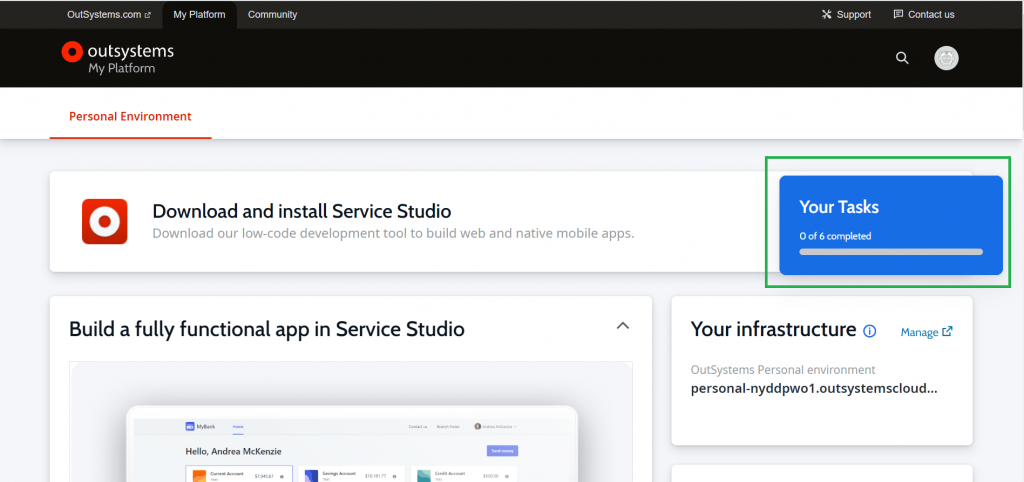Click the 'Download our low-code development tool' description
Image resolution: width=1024 pixels, height=482 pixels.
393,233
